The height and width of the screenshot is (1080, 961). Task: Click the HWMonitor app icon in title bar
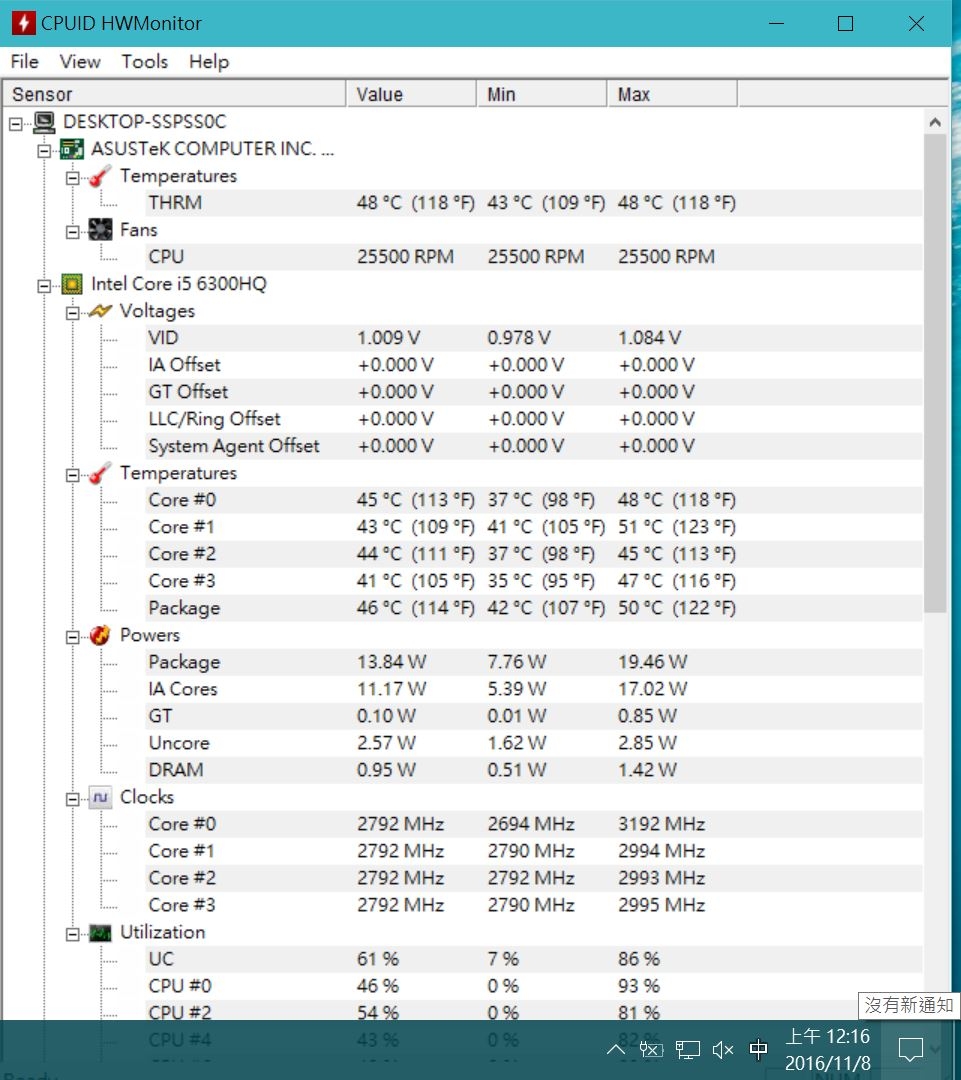tap(23, 23)
